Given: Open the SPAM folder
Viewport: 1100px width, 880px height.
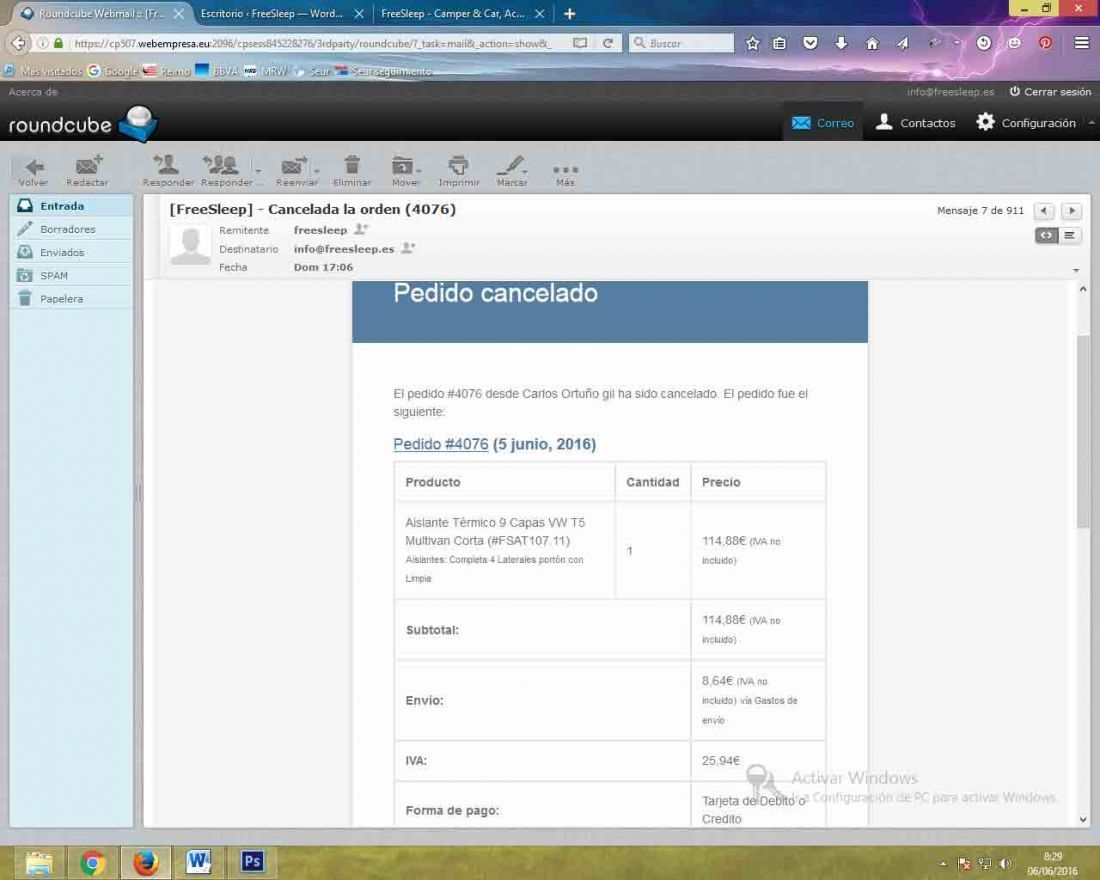Looking at the screenshot, I should (x=71, y=275).
